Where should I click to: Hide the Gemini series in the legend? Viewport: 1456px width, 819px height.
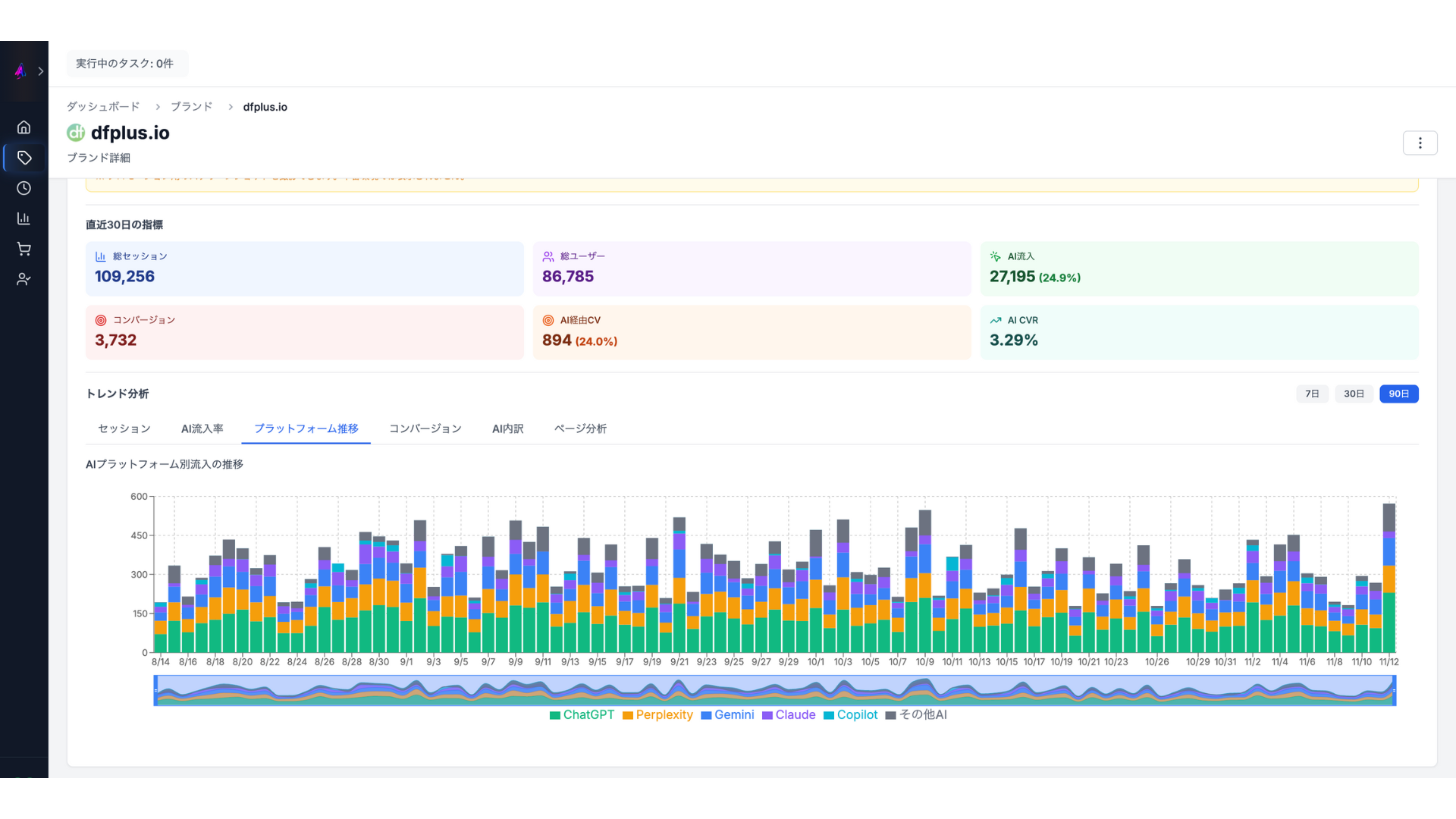pos(727,715)
